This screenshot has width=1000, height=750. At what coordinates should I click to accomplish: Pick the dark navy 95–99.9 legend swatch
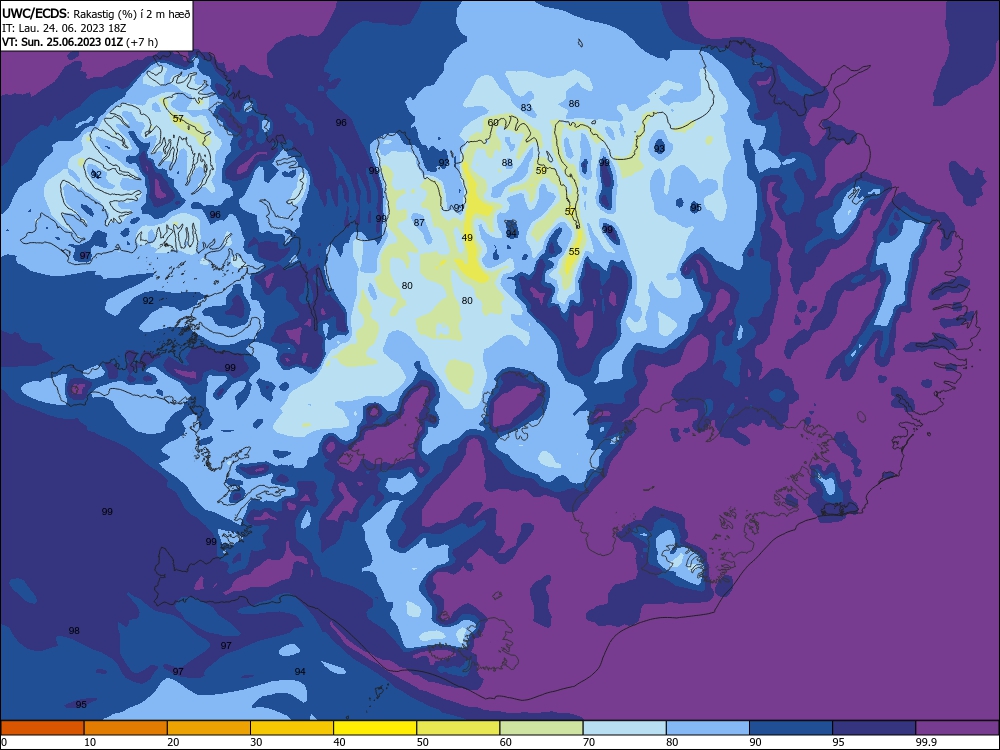click(x=874, y=728)
